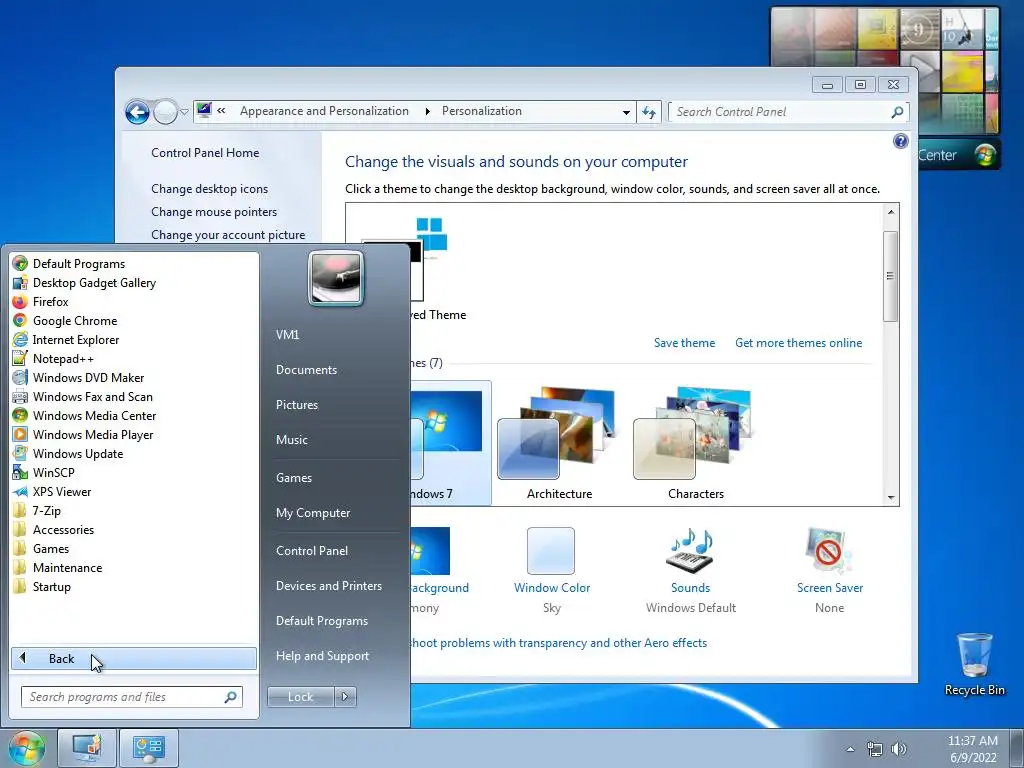
Task: Click Save theme link
Action: 684,343
